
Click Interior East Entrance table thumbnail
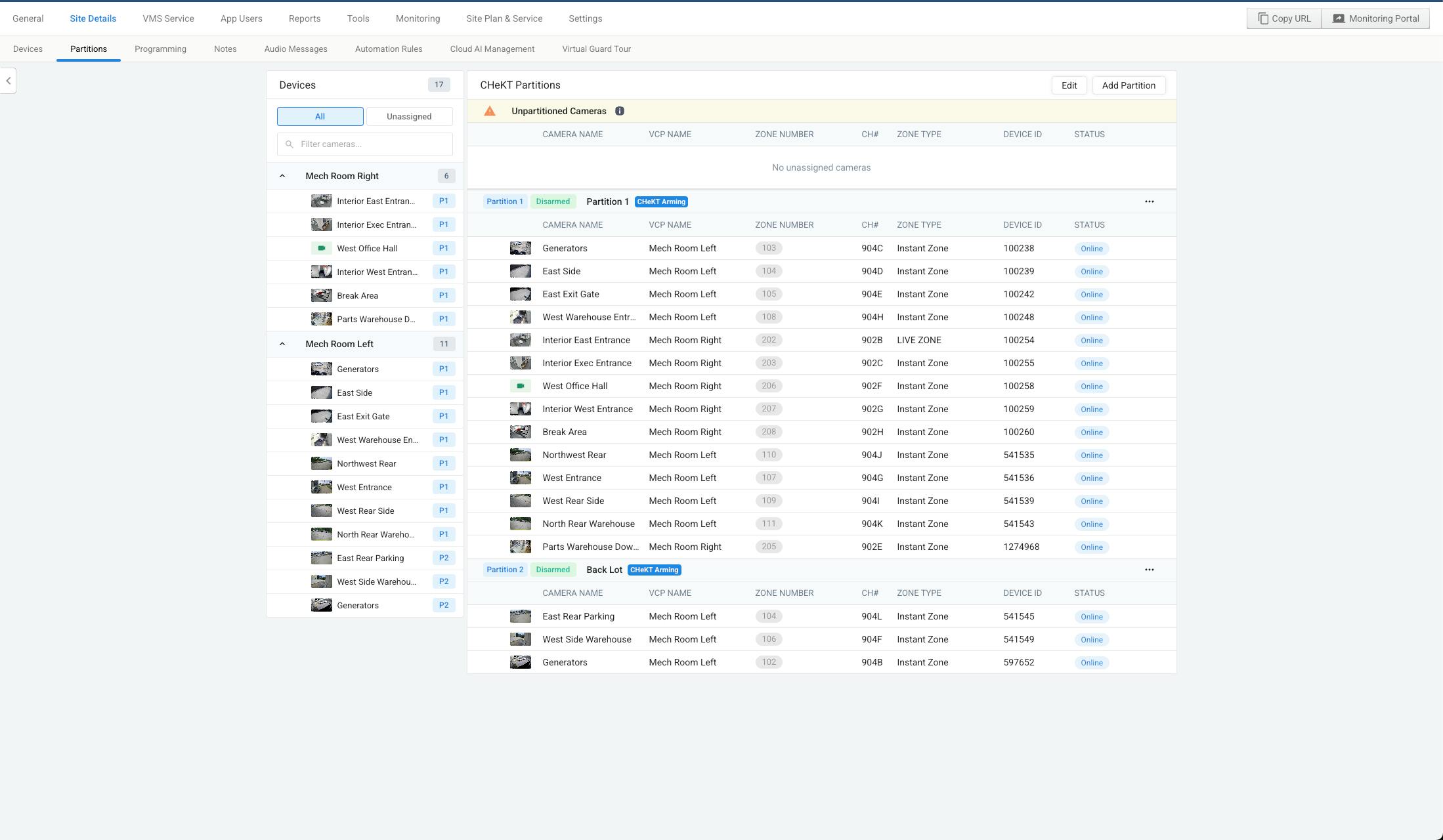[x=520, y=340]
